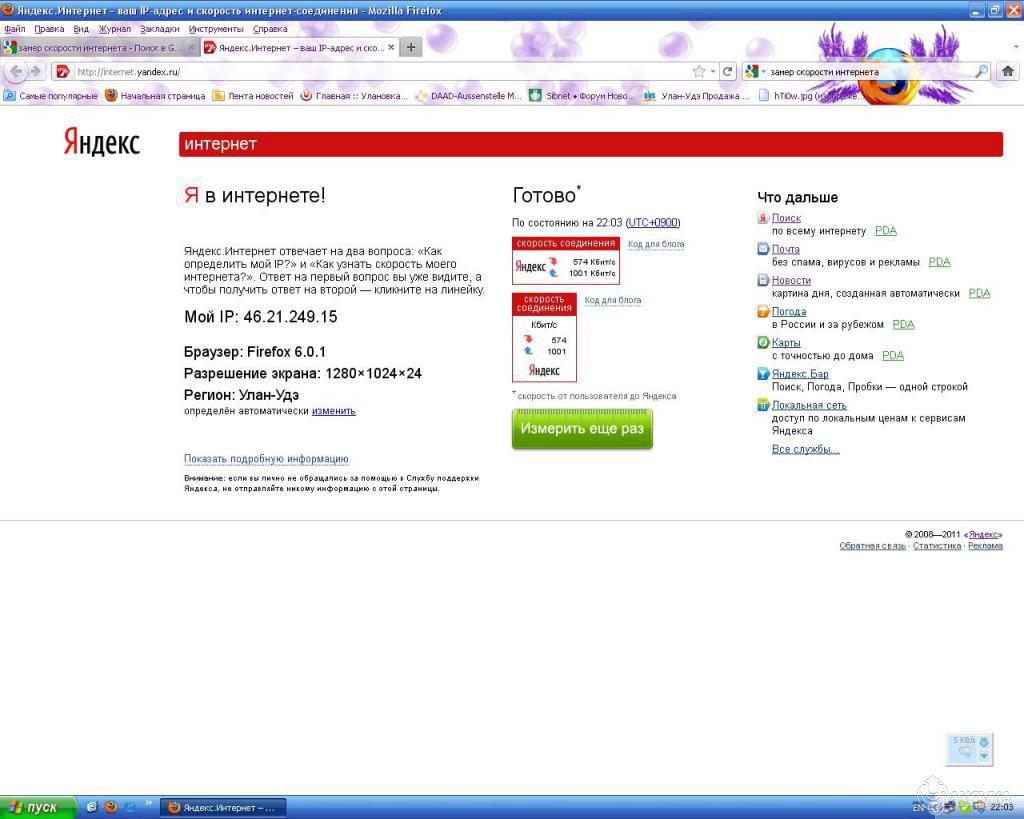
Task: Open the list all tabs dropdown arrow
Action: (x=1016, y=47)
